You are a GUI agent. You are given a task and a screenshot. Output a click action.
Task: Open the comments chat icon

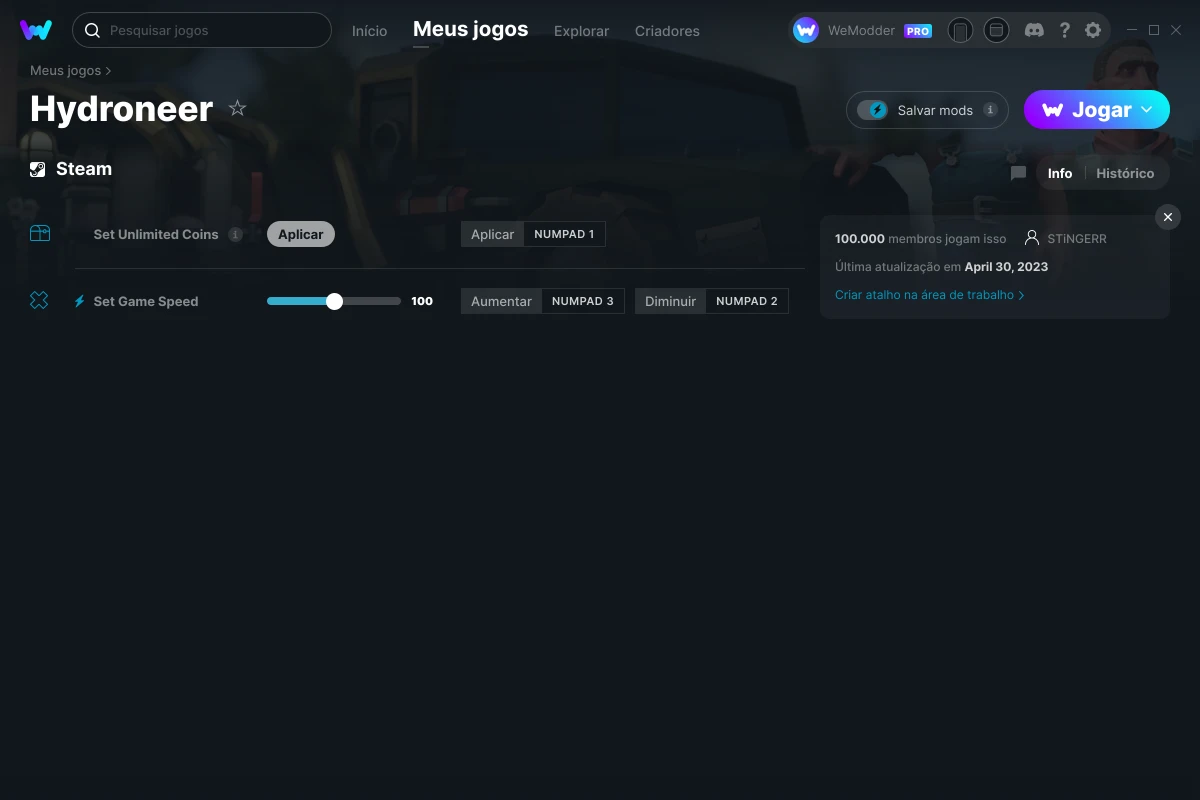(x=1018, y=173)
